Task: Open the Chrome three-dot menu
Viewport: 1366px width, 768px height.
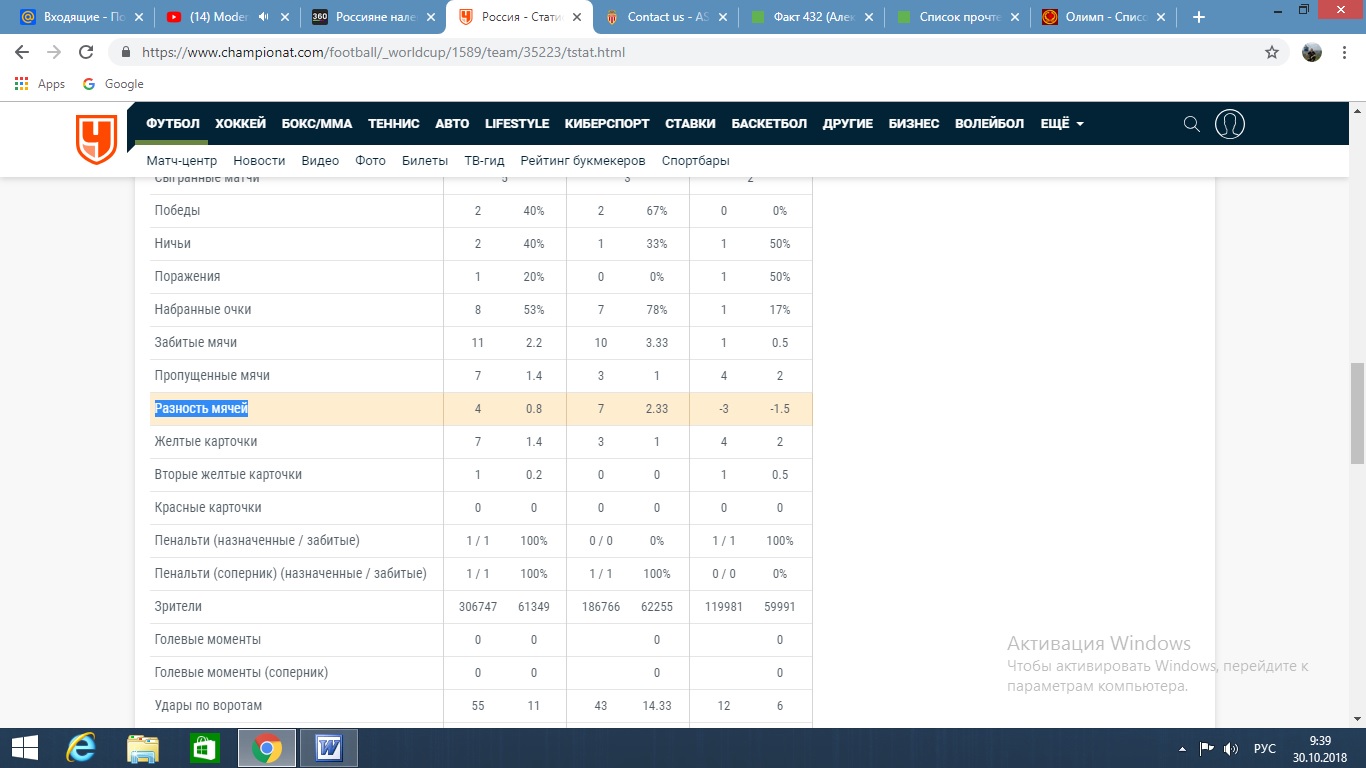Action: point(1345,52)
